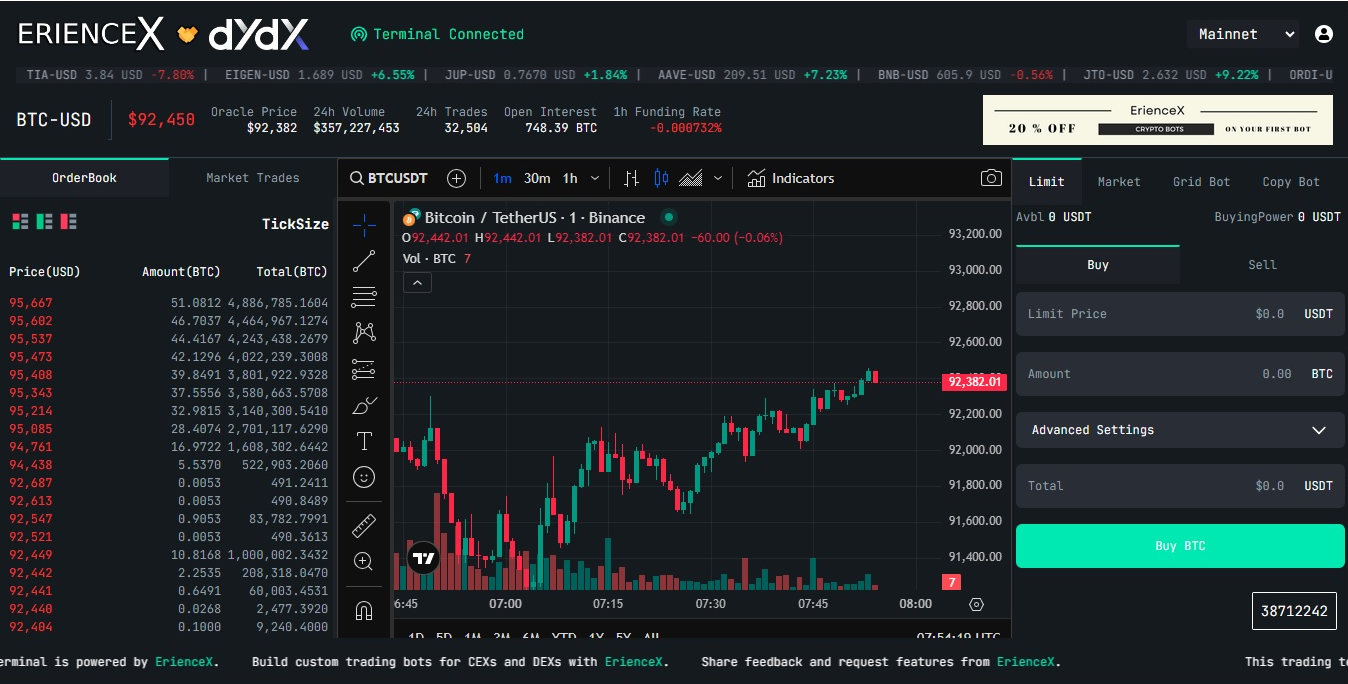Viewport: 1348px width, 684px height.
Task: Select the 95,667 ask price row
Action: pyautogui.click(x=168, y=303)
